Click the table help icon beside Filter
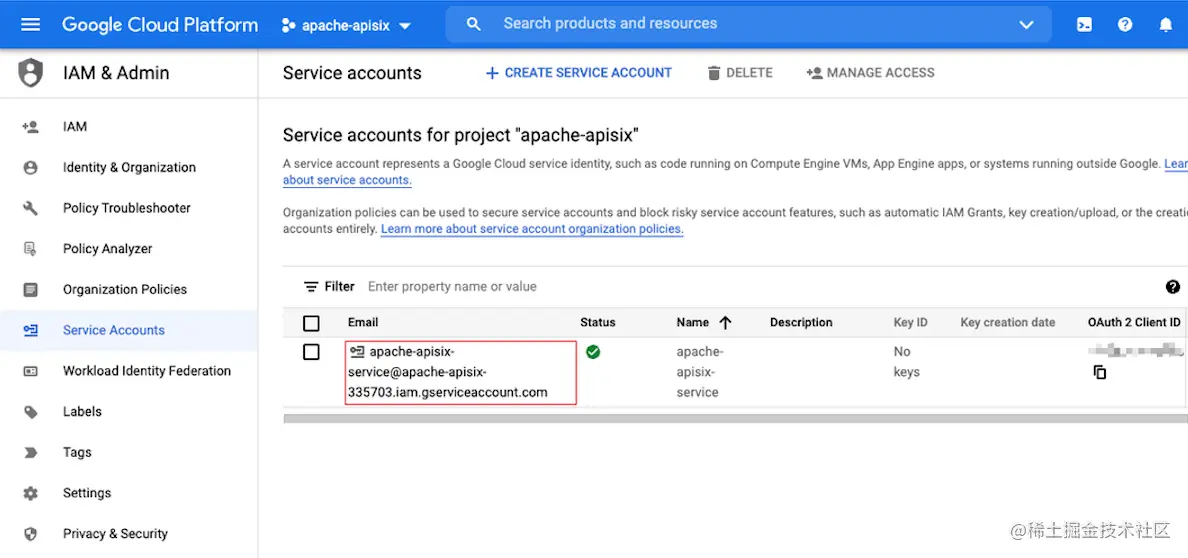 (1173, 287)
